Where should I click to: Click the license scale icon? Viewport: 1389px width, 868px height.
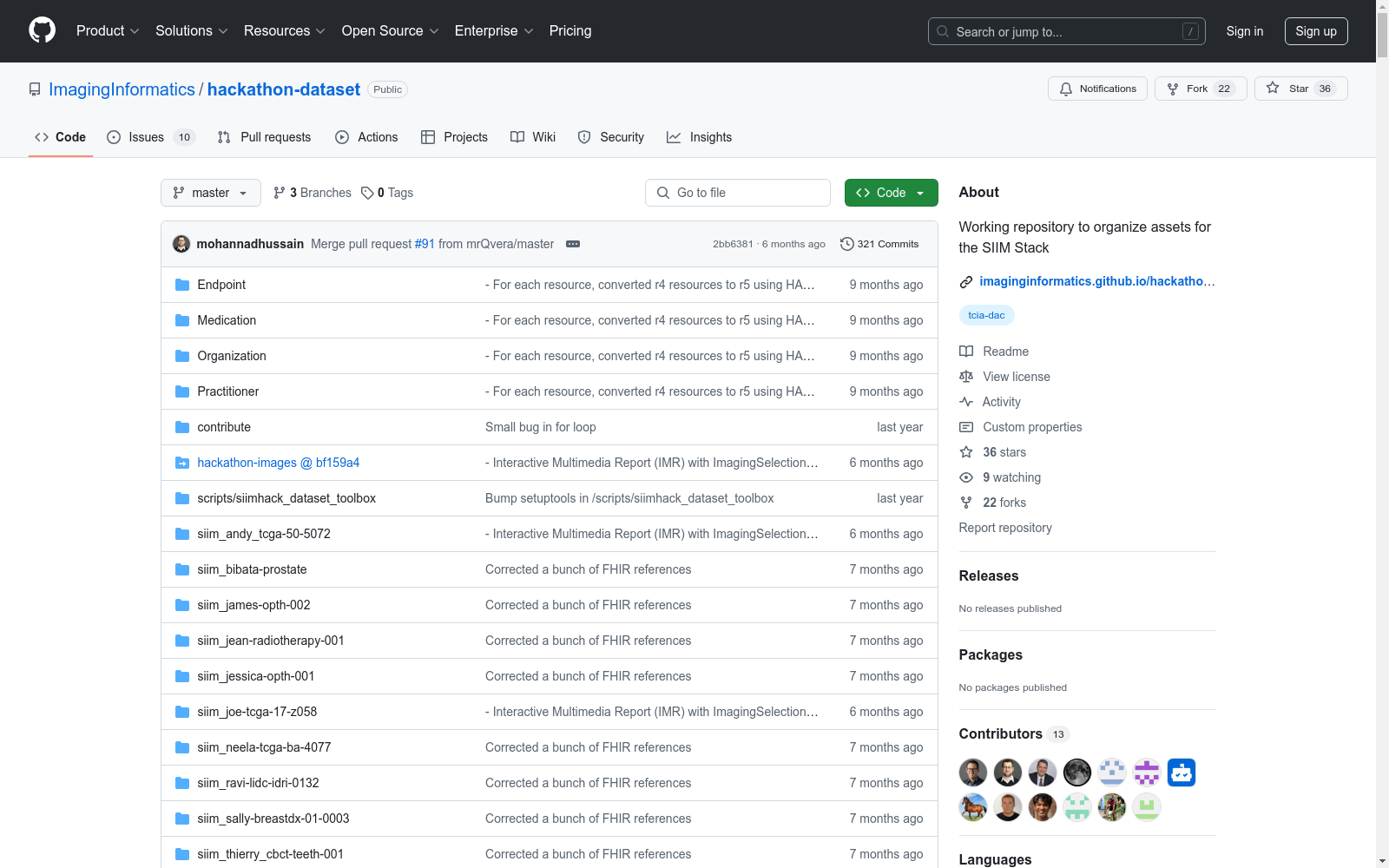click(x=966, y=377)
